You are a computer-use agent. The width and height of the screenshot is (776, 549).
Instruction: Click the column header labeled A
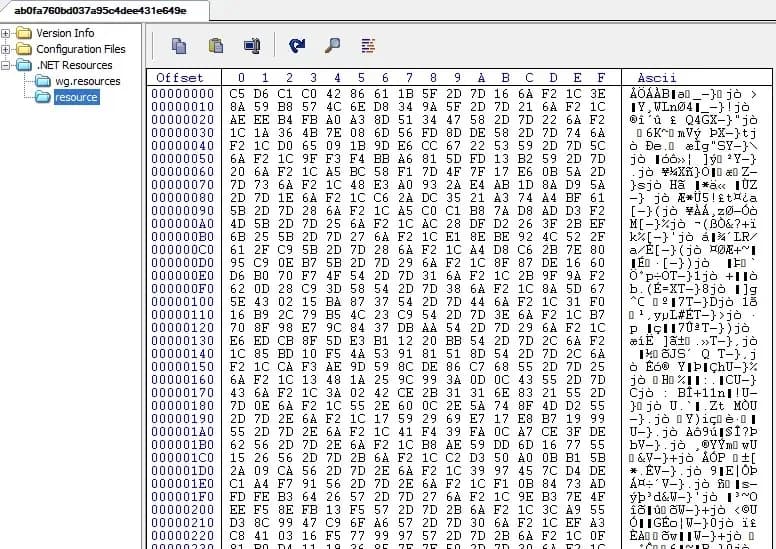(481, 78)
